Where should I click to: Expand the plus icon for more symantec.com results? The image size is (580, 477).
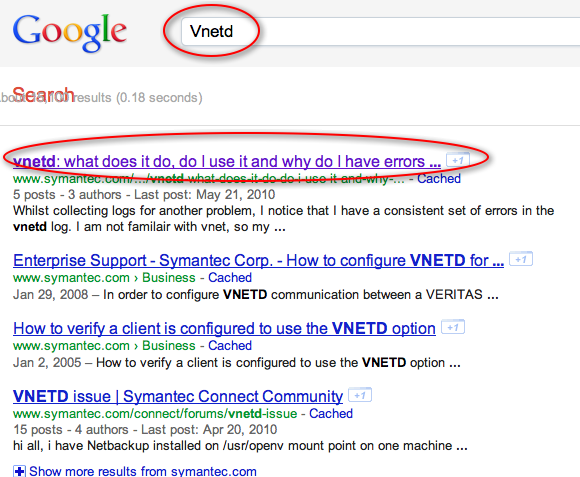pyautogui.click(x=19, y=471)
